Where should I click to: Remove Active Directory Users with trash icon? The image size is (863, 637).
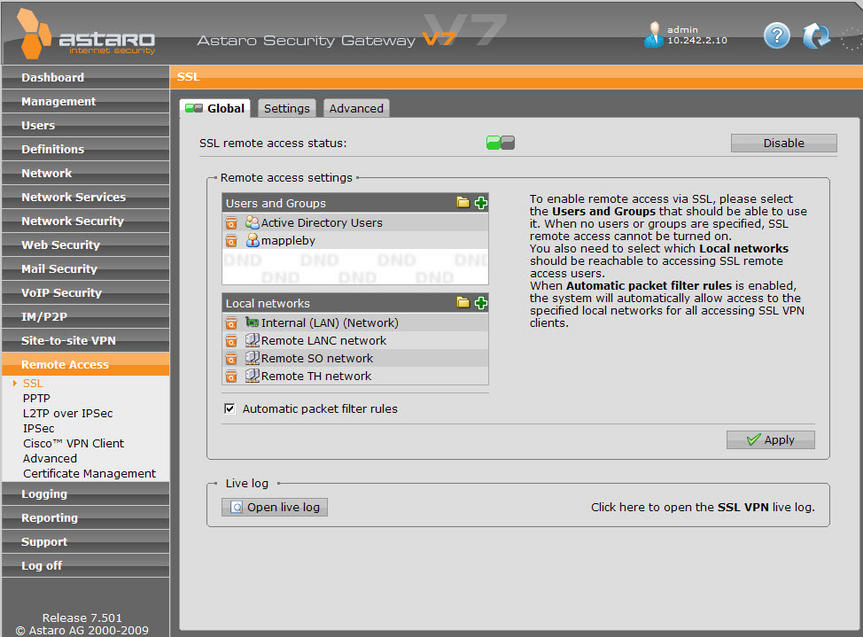[231, 224]
